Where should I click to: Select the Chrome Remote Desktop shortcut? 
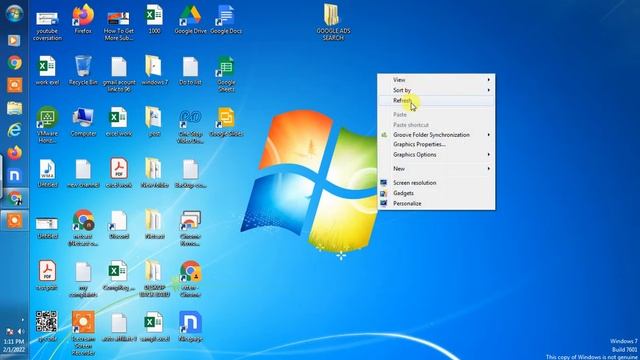pyautogui.click(x=190, y=228)
